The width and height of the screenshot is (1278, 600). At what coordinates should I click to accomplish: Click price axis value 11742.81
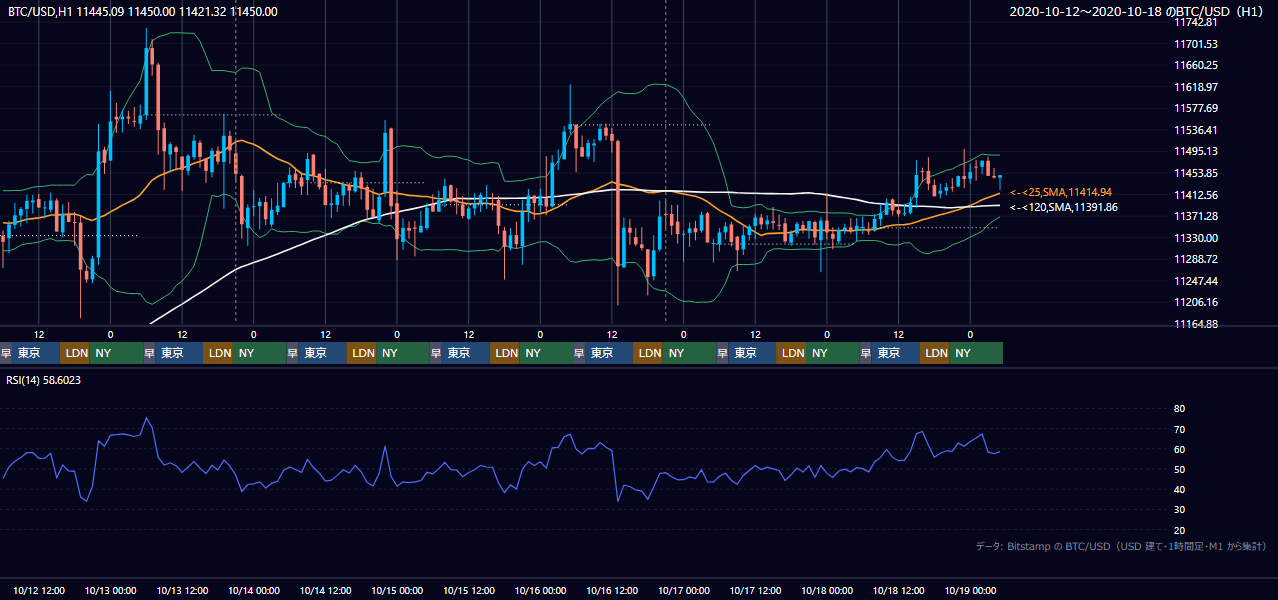tap(1195, 22)
